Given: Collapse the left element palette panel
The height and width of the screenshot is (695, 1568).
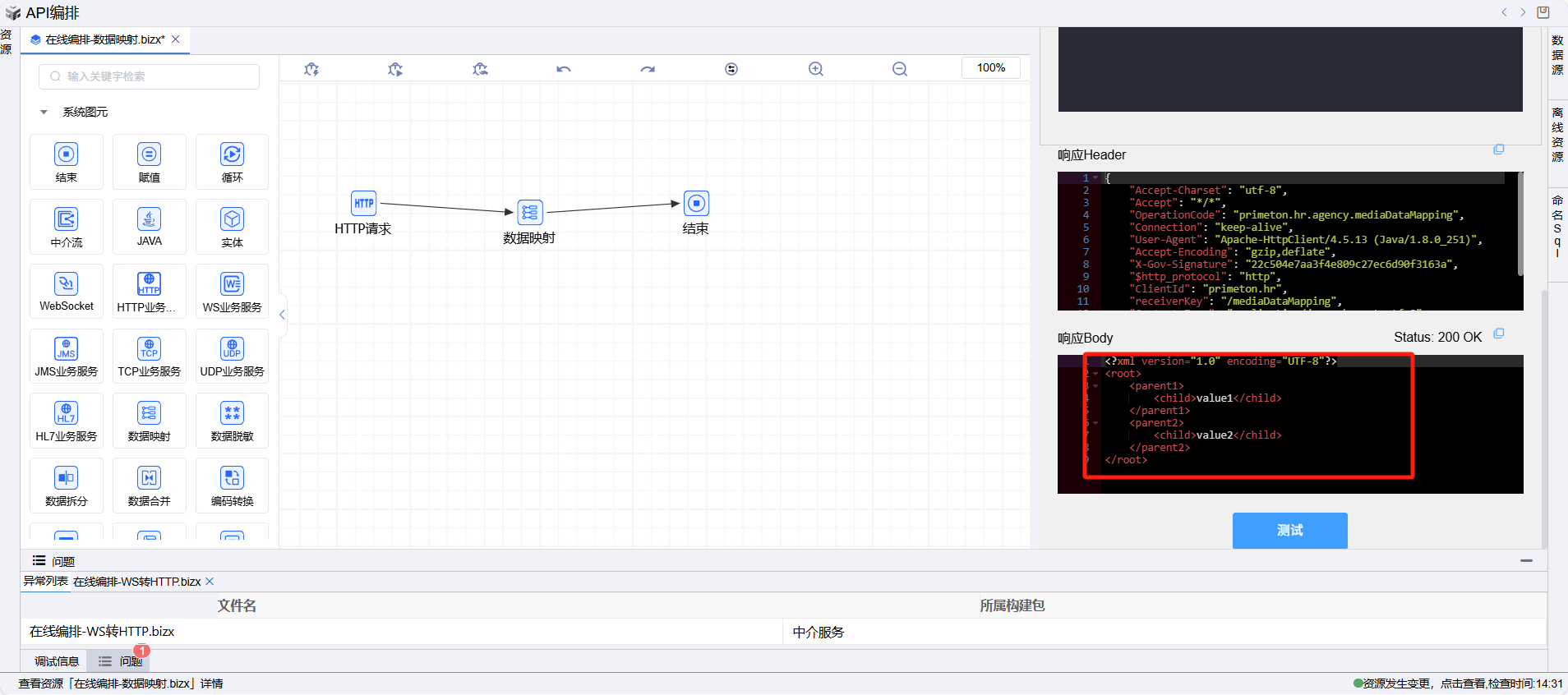Looking at the screenshot, I should (282, 315).
